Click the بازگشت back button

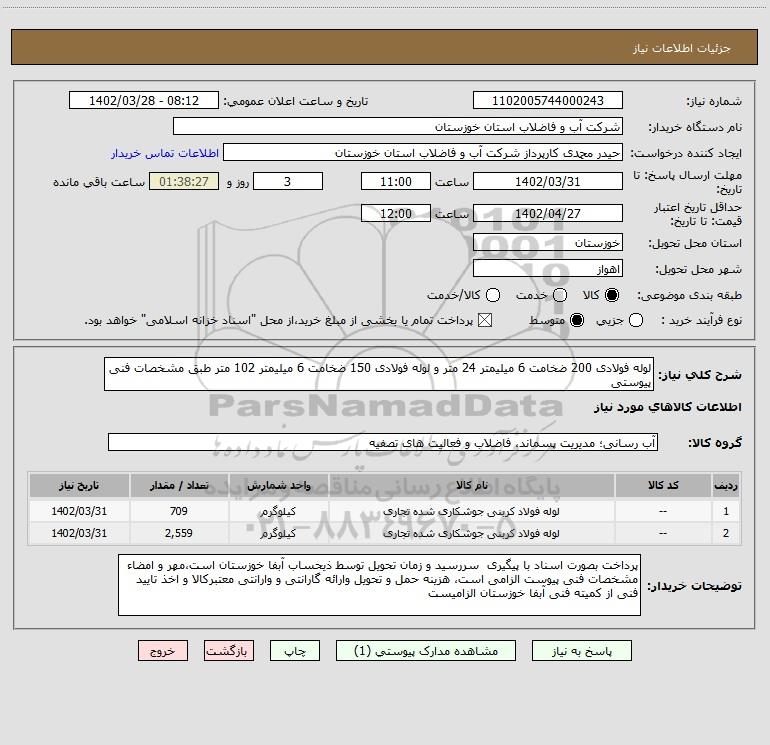[x=229, y=651]
